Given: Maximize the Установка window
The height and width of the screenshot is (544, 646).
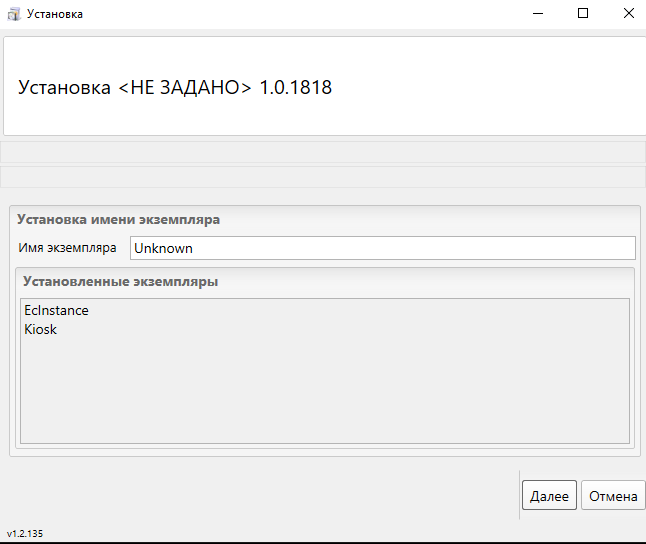Looking at the screenshot, I should [x=583, y=14].
